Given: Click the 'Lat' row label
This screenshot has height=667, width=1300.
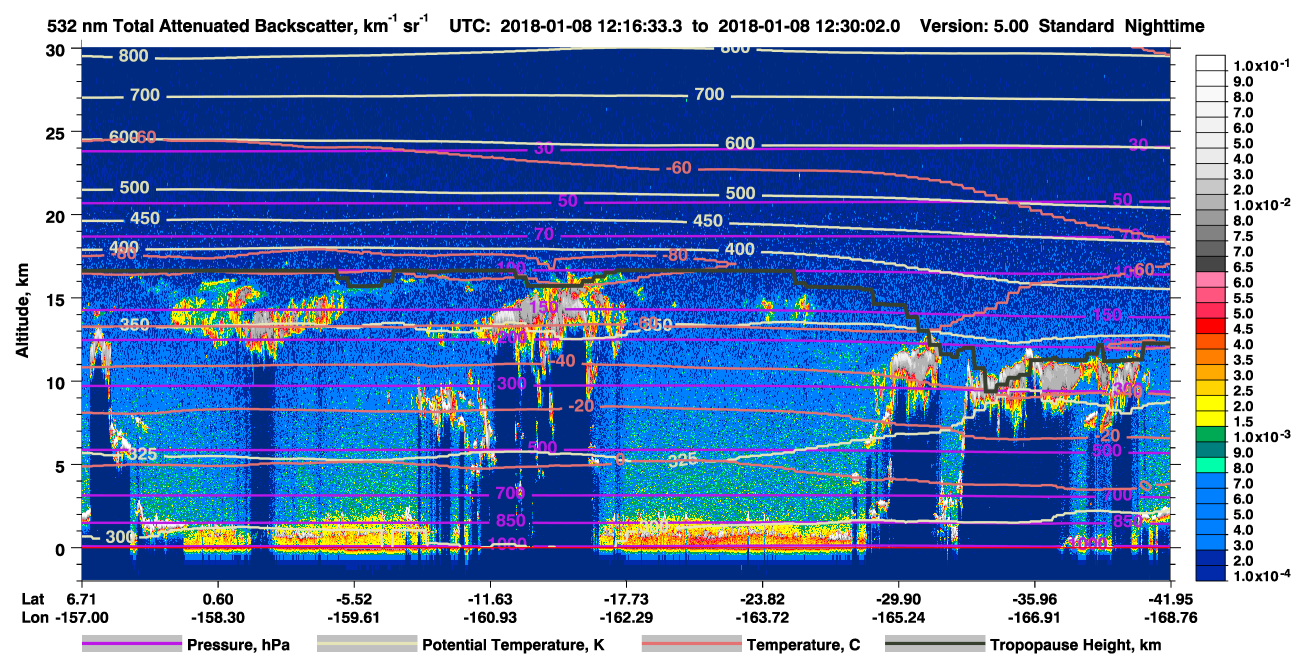Looking at the screenshot, I should 31,598.
